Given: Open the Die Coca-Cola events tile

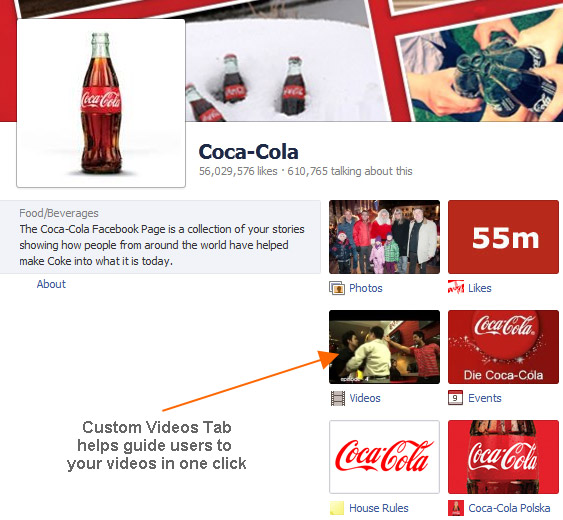Looking at the screenshot, I should click(x=503, y=347).
